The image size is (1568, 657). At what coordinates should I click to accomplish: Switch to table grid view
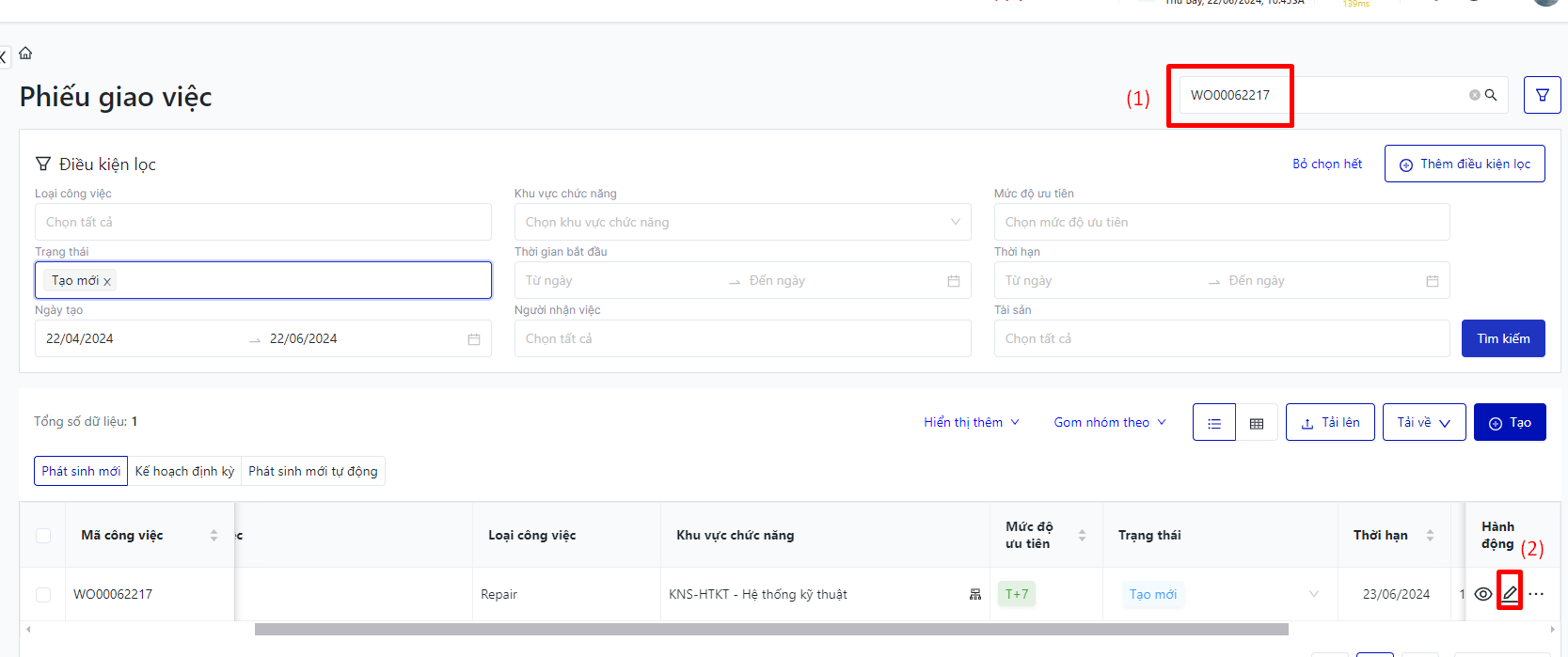pyautogui.click(x=1257, y=423)
